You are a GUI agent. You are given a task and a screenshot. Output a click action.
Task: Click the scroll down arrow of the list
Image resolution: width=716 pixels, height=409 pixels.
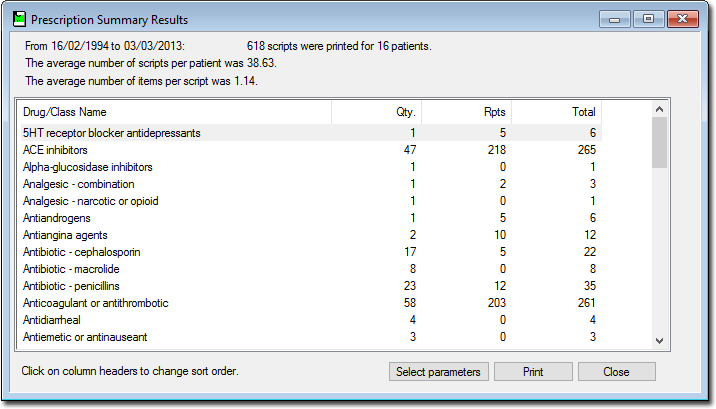659,341
